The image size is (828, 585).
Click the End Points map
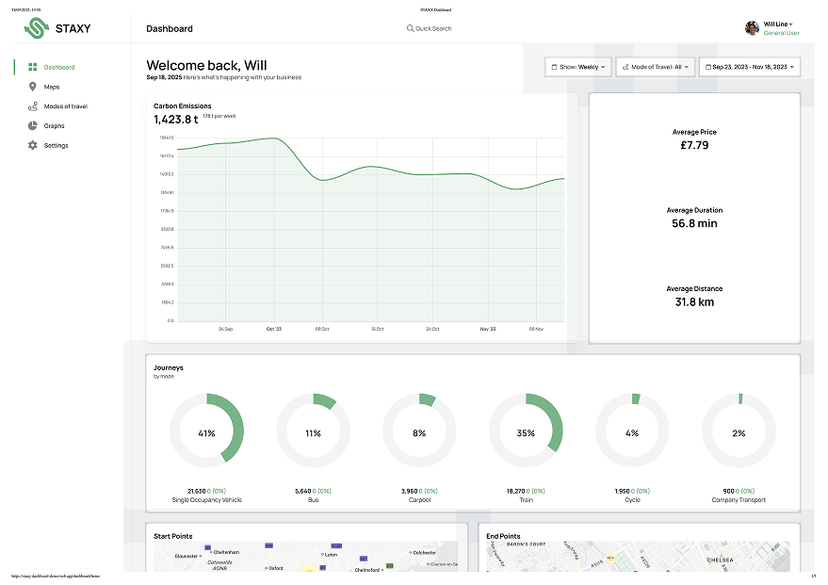coord(638,557)
